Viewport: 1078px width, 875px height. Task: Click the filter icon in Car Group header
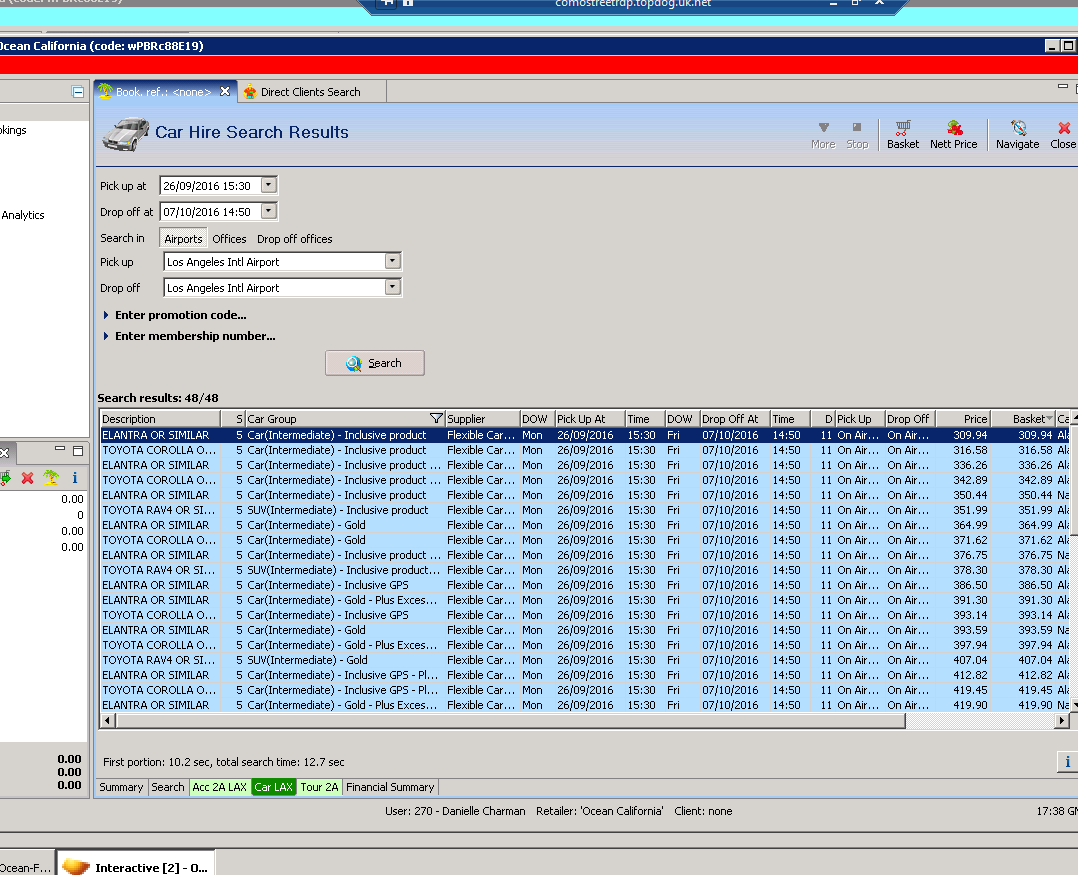pyautogui.click(x=435, y=419)
